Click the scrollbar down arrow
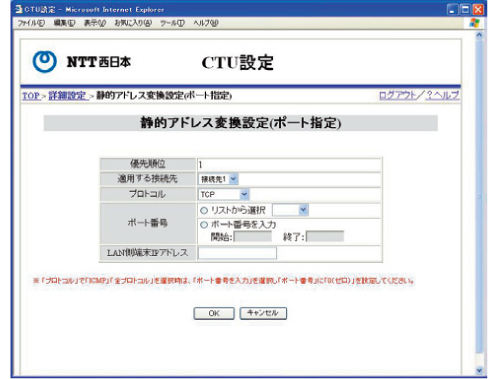The image size is (500, 379). [x=479, y=370]
